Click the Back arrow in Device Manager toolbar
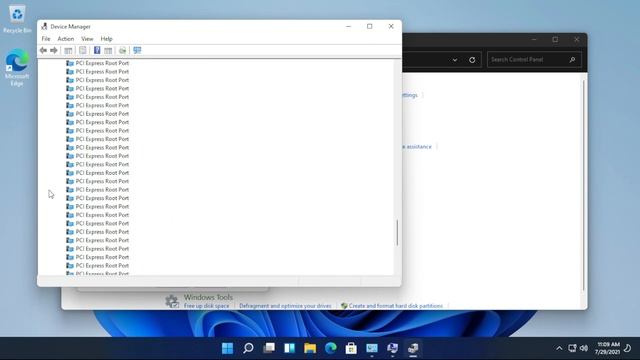Viewport: 640px width, 360px height. 43,50
